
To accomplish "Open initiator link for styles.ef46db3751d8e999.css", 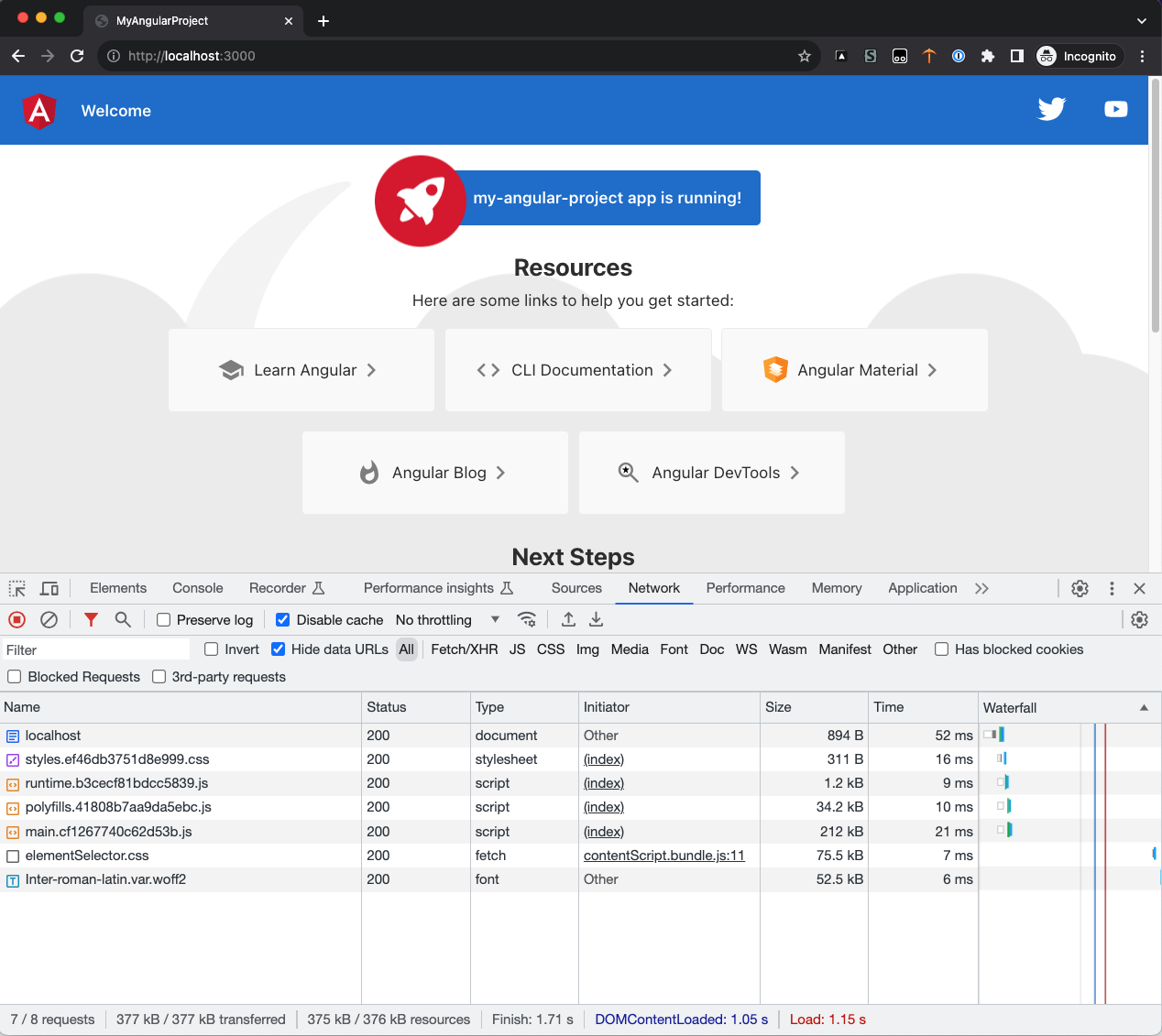I will point(603,758).
